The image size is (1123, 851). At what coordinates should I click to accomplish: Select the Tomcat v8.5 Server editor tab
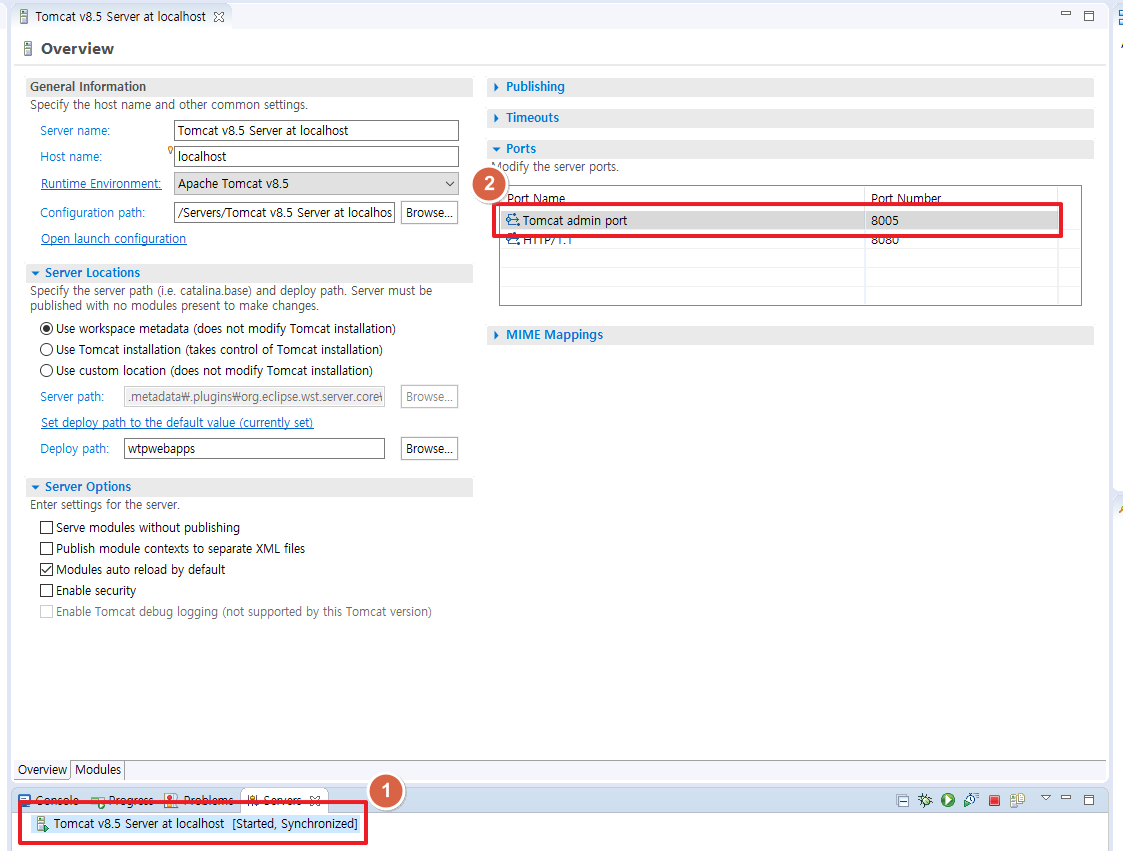tap(120, 16)
